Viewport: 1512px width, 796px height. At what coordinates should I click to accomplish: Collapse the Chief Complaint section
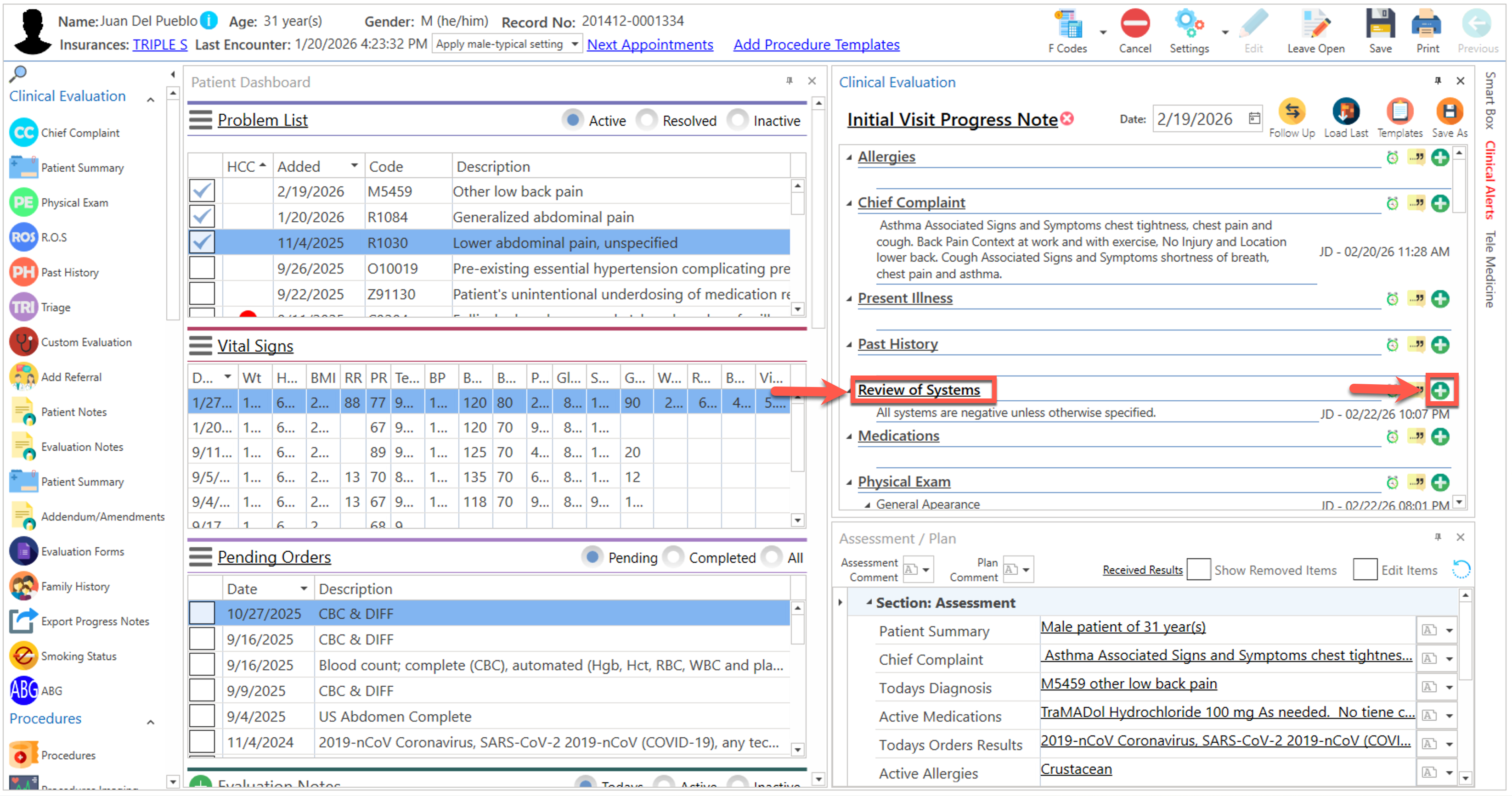[x=849, y=203]
